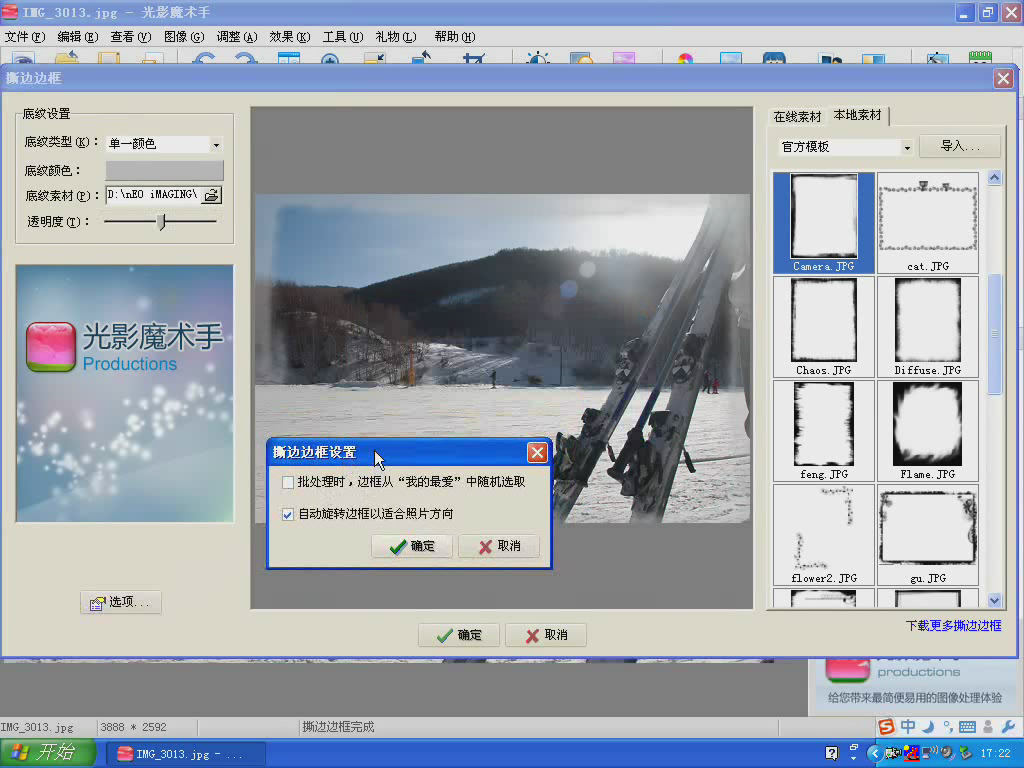
Task: Click the undo arrow in the main toolbar
Action: coord(204,59)
